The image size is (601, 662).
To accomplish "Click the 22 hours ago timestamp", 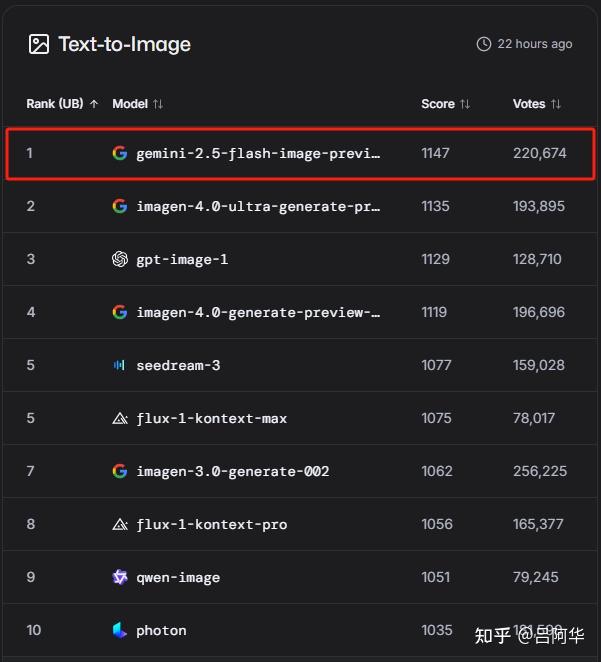I will coord(535,44).
